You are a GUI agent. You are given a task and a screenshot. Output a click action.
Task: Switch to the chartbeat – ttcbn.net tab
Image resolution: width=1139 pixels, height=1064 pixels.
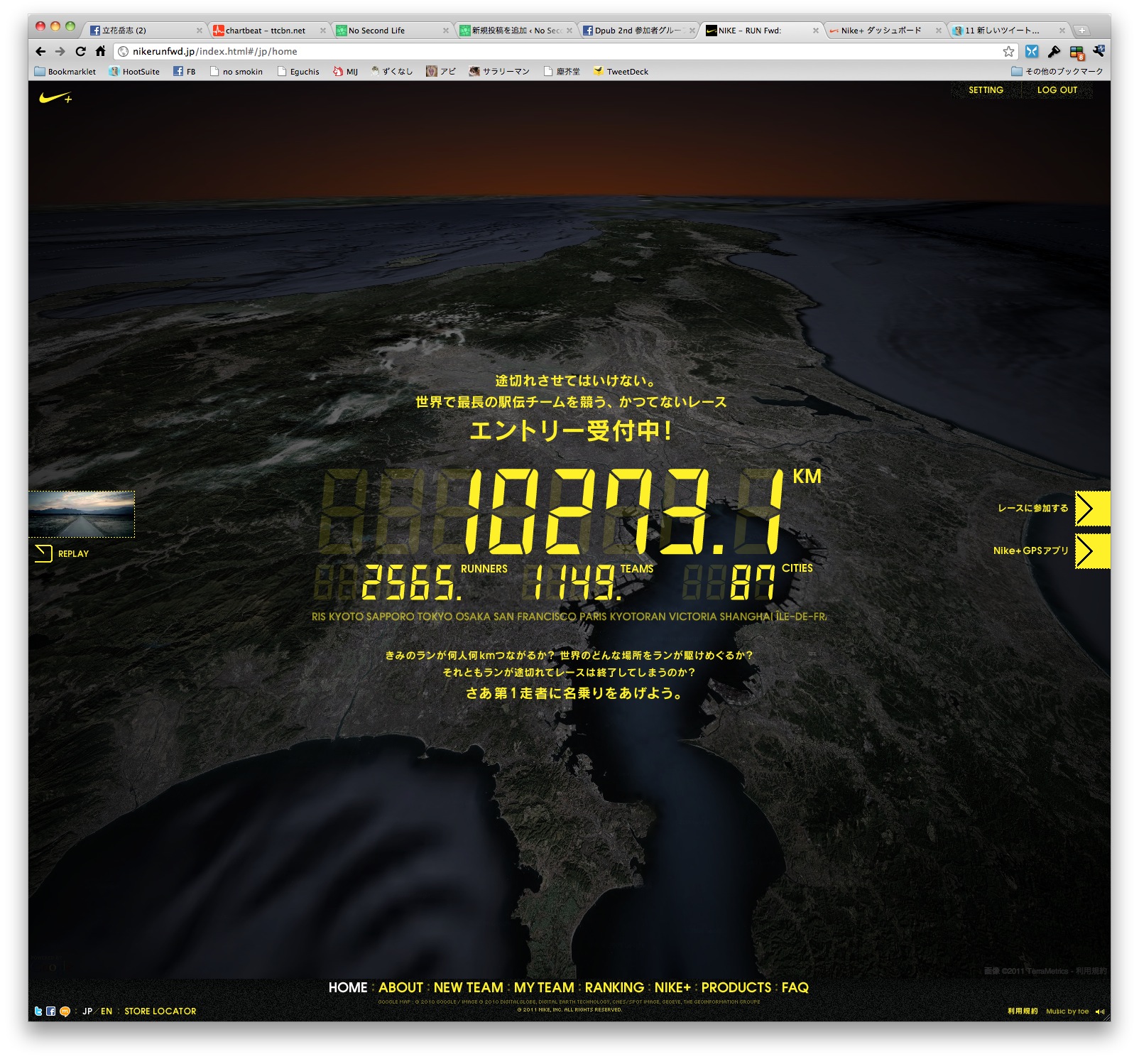[x=268, y=31]
